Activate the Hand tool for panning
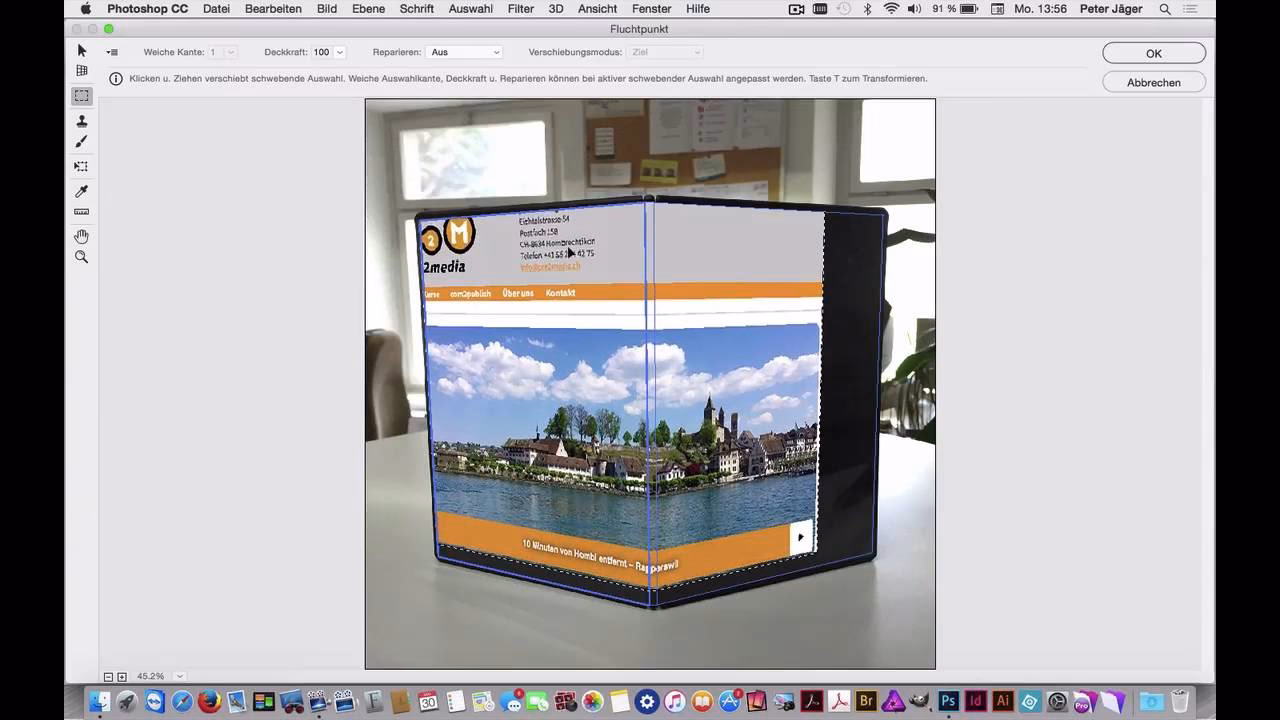Image resolution: width=1280 pixels, height=720 pixels. point(81,236)
